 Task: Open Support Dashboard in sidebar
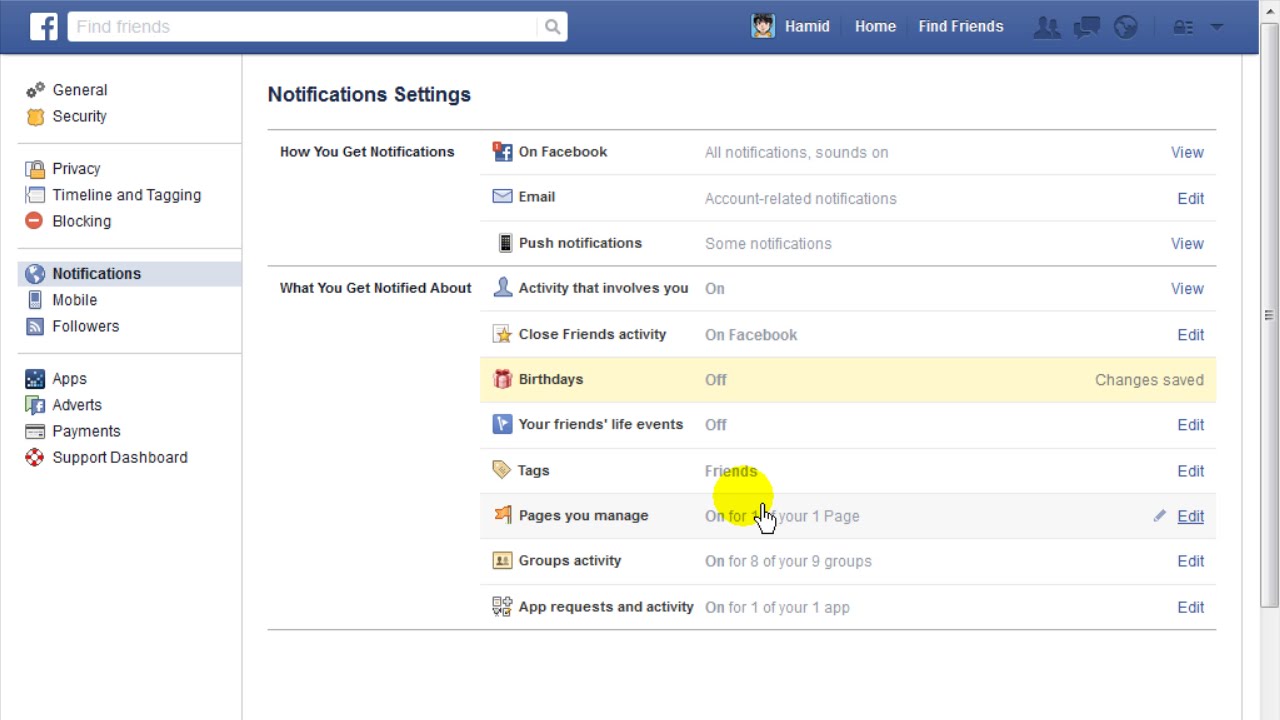pyautogui.click(x=120, y=457)
